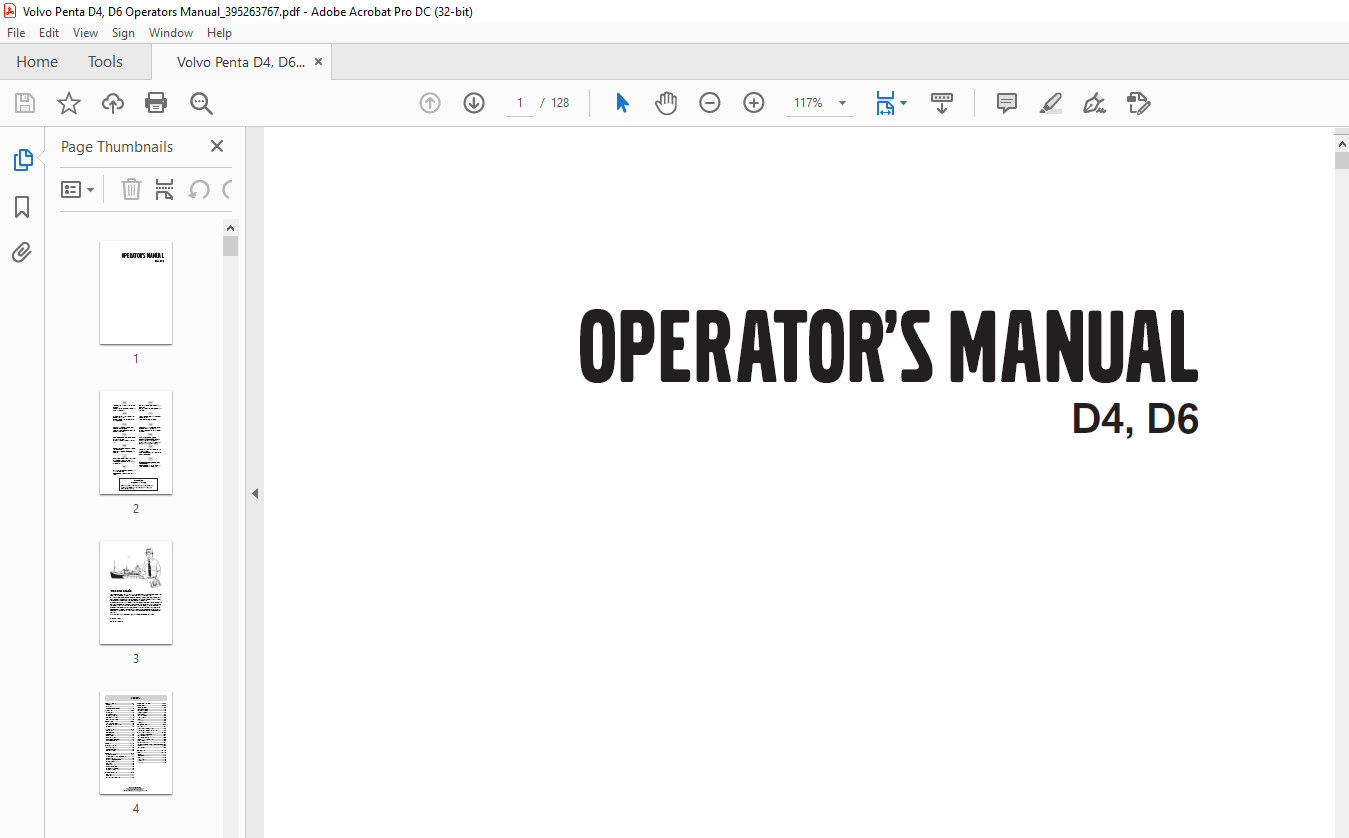Select the Volvo Penta D4, D6 document tab
This screenshot has width=1349, height=838.
click(x=241, y=62)
